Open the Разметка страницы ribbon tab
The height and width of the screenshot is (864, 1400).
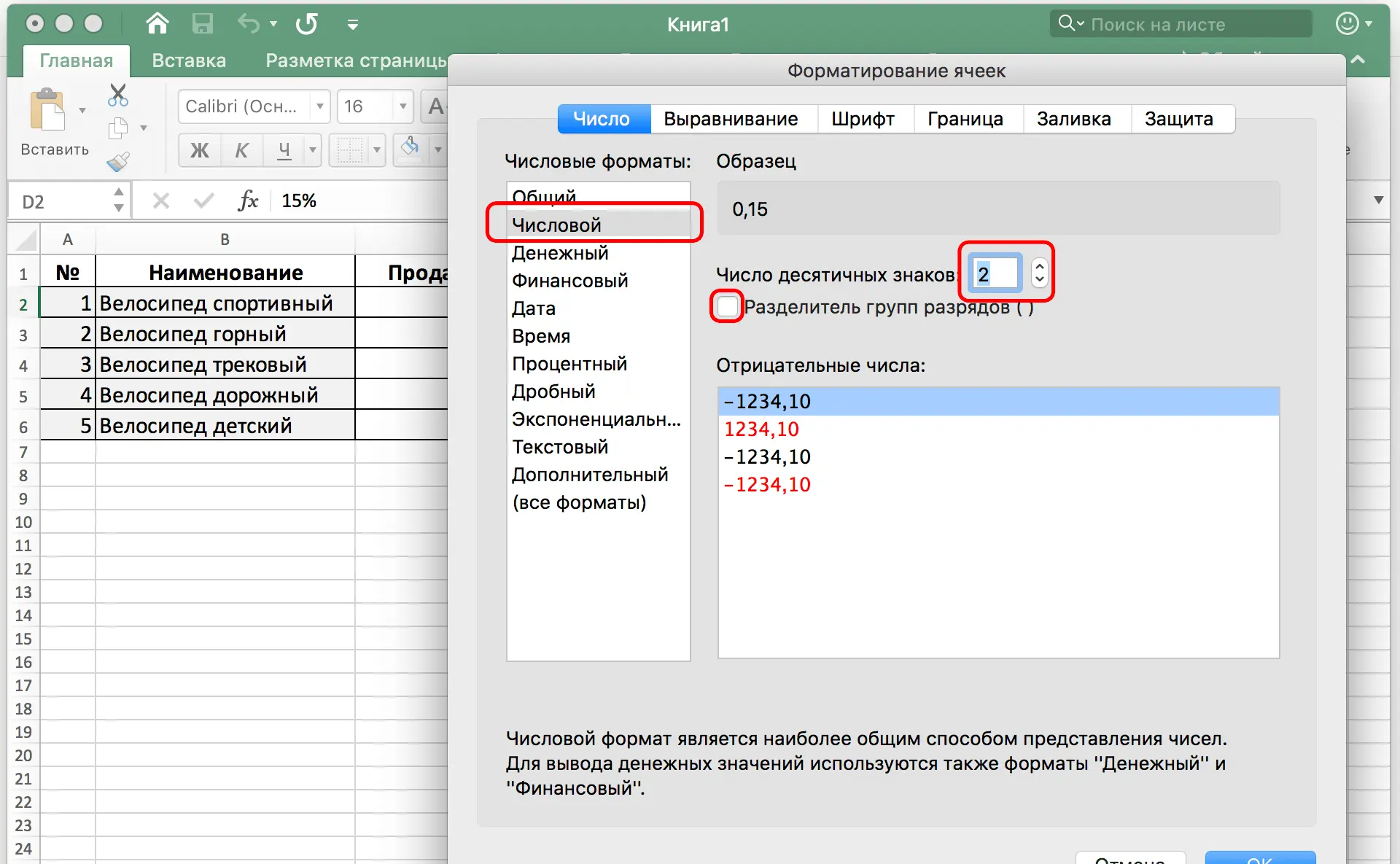pos(356,61)
